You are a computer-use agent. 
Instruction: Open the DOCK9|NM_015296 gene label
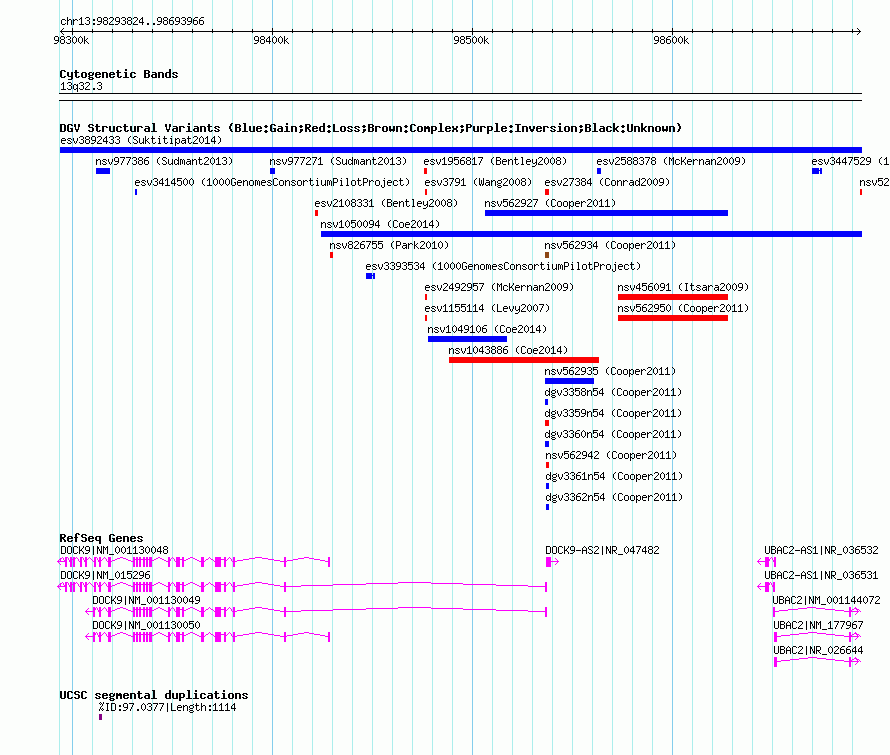point(105,575)
